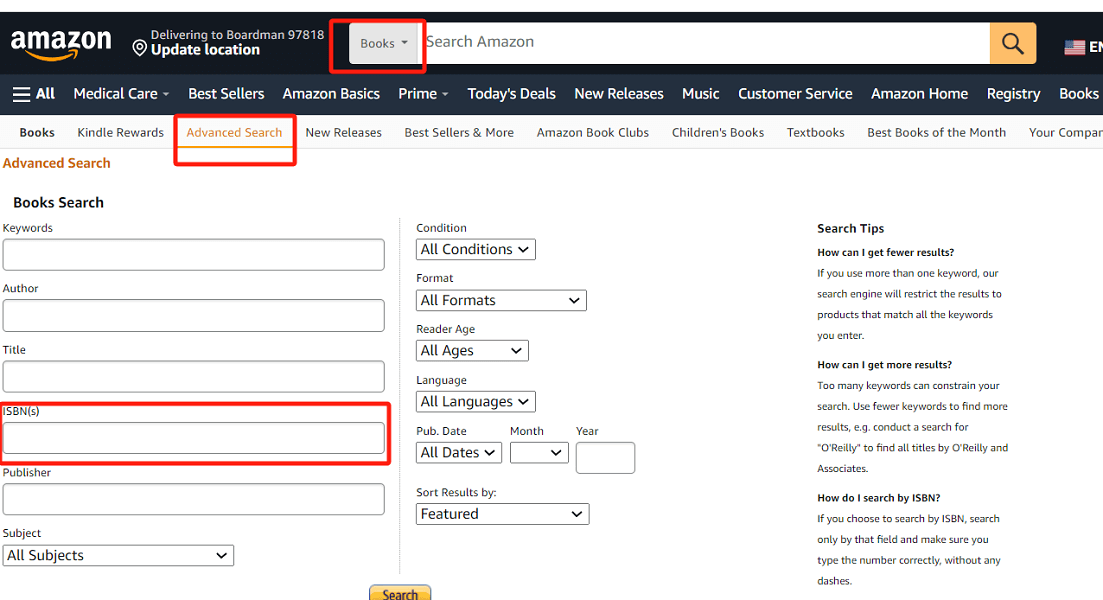Click the Search button
This screenshot has height=600, width=1103.
coord(400,593)
